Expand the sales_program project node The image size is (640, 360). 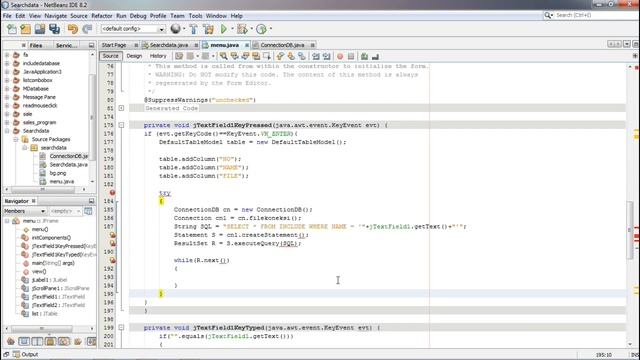tap(7, 122)
